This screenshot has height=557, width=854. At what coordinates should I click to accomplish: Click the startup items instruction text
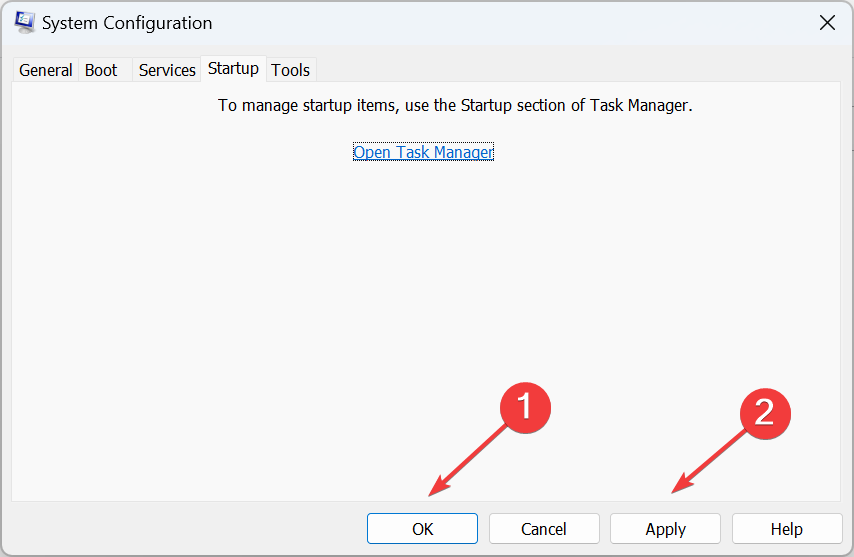(x=455, y=105)
